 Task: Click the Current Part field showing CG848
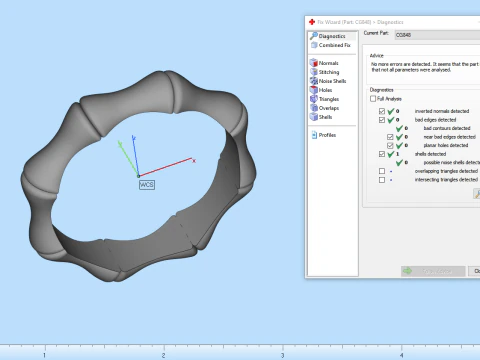437,35
